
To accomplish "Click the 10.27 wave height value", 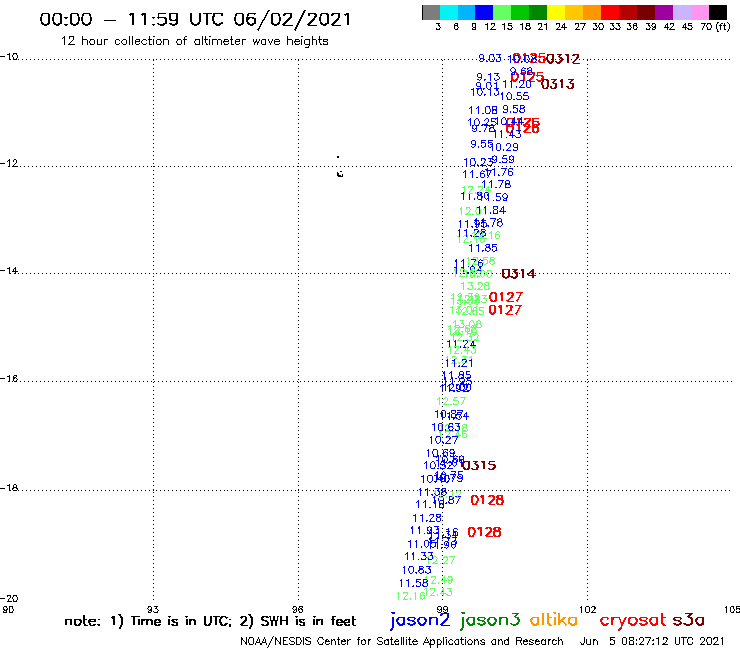I will point(444,440).
